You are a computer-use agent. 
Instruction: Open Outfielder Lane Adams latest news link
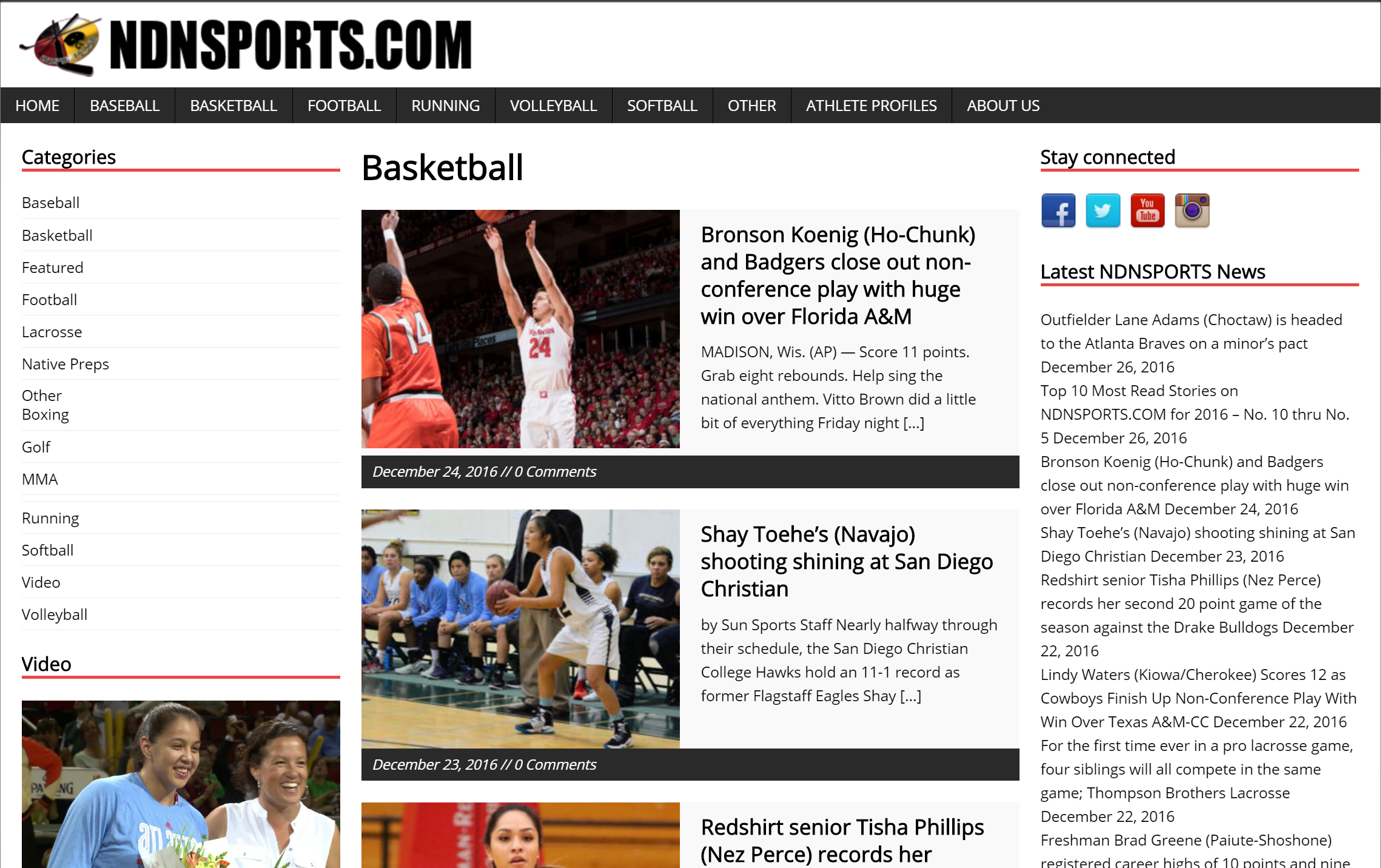point(1191,331)
